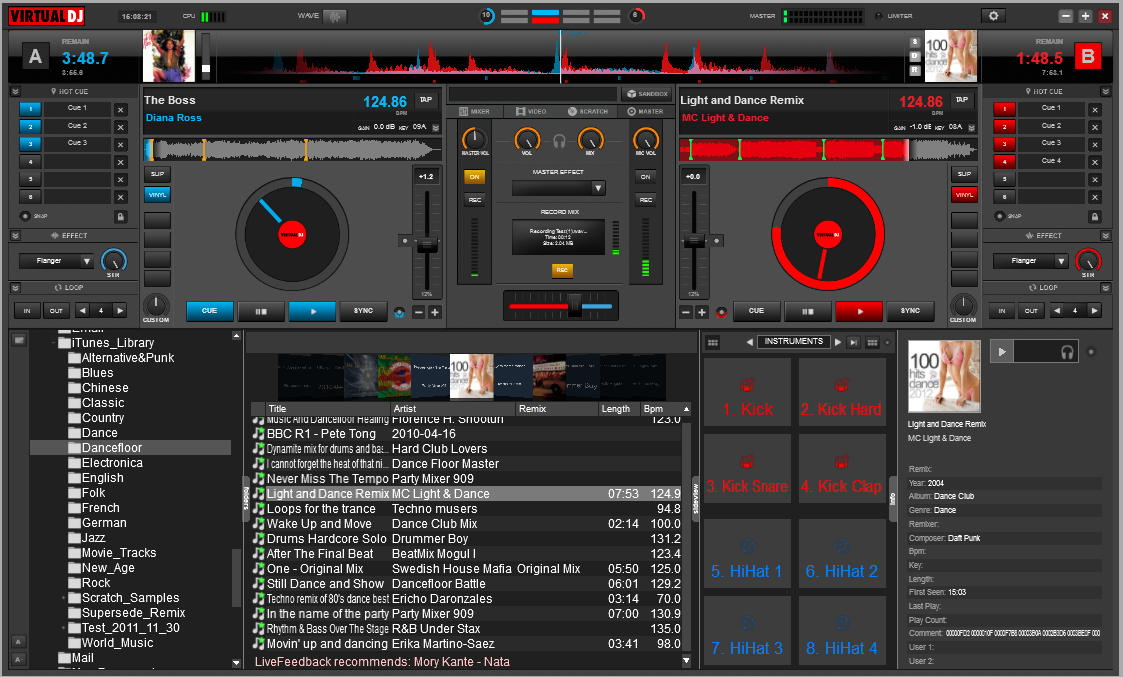Toggle SLIP mode on deck B
The width and height of the screenshot is (1123, 677).
point(964,174)
